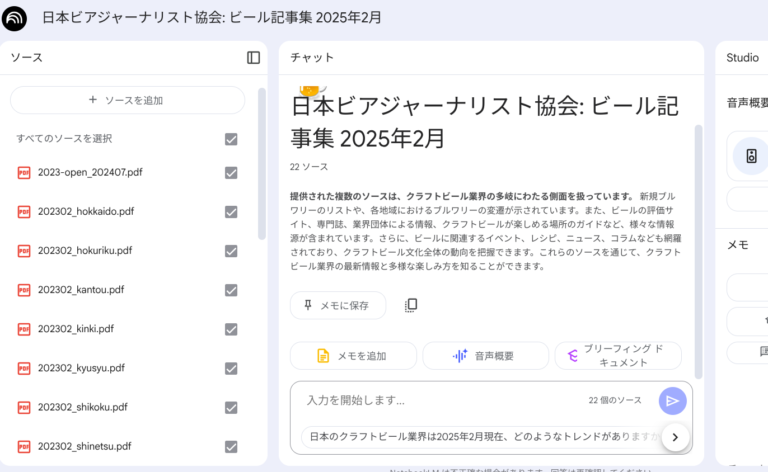
Task: Select the suggested question about 2025年2月 trends
Action: tap(481, 437)
